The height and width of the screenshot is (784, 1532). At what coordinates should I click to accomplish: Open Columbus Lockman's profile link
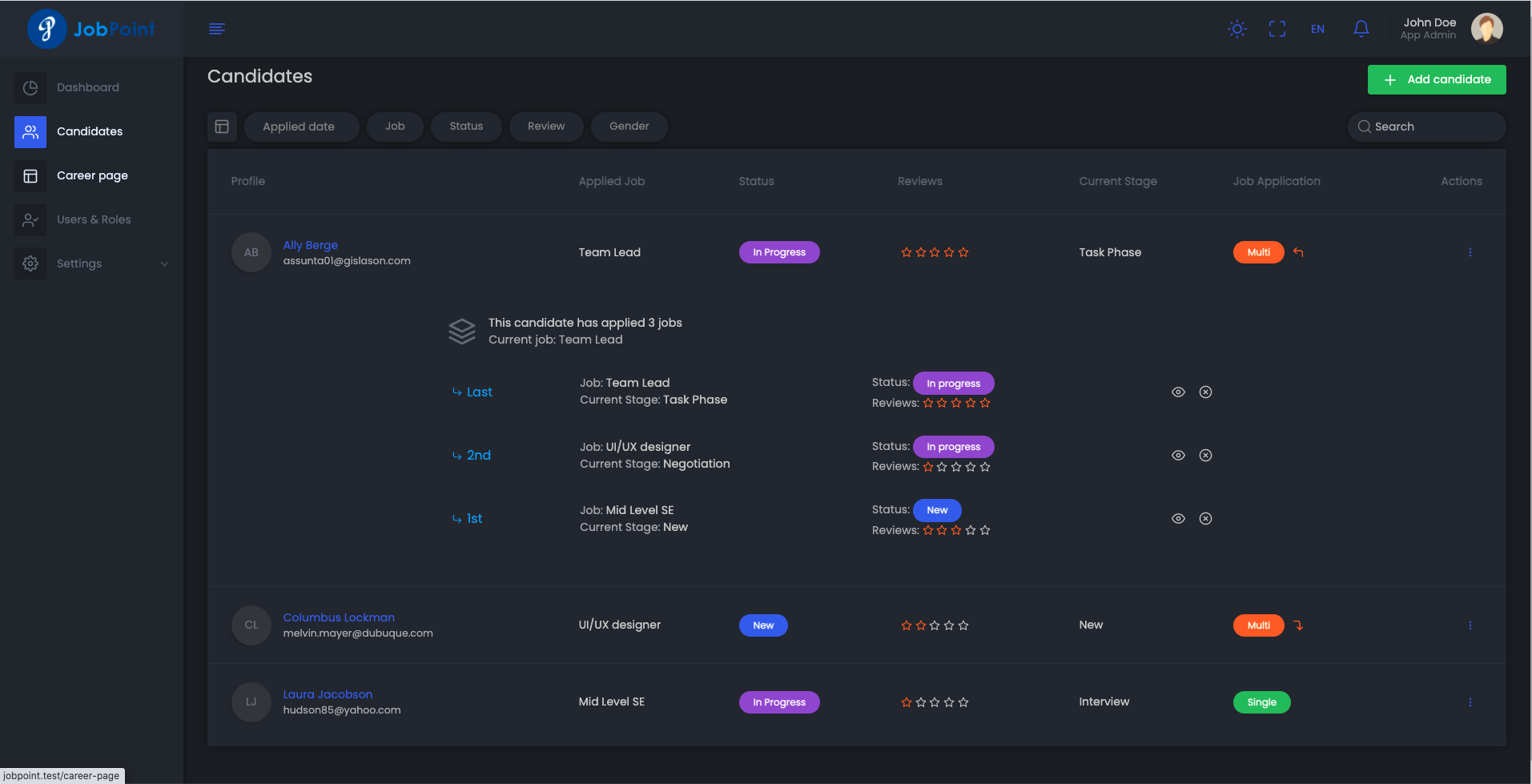coord(339,617)
